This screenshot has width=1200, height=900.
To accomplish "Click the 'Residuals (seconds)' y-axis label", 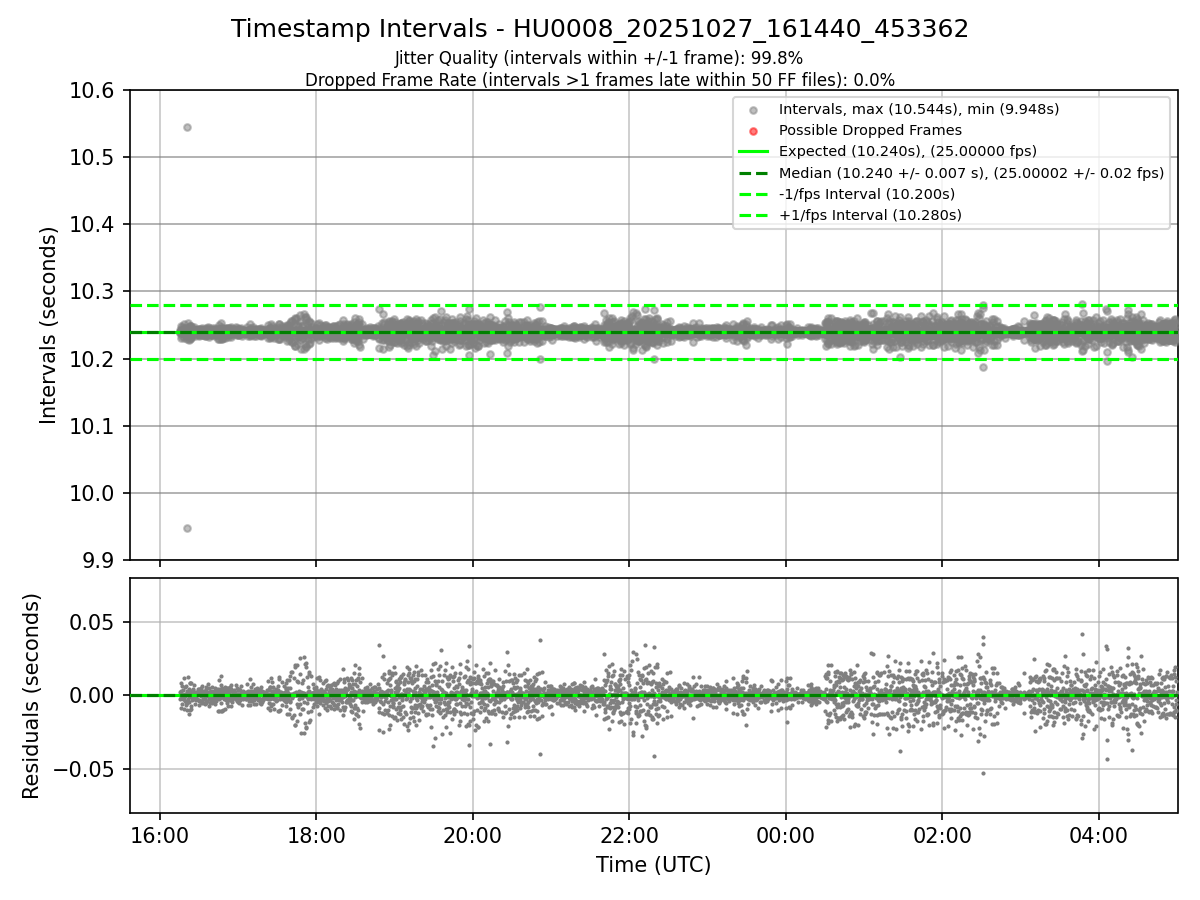I will tap(31, 696).
